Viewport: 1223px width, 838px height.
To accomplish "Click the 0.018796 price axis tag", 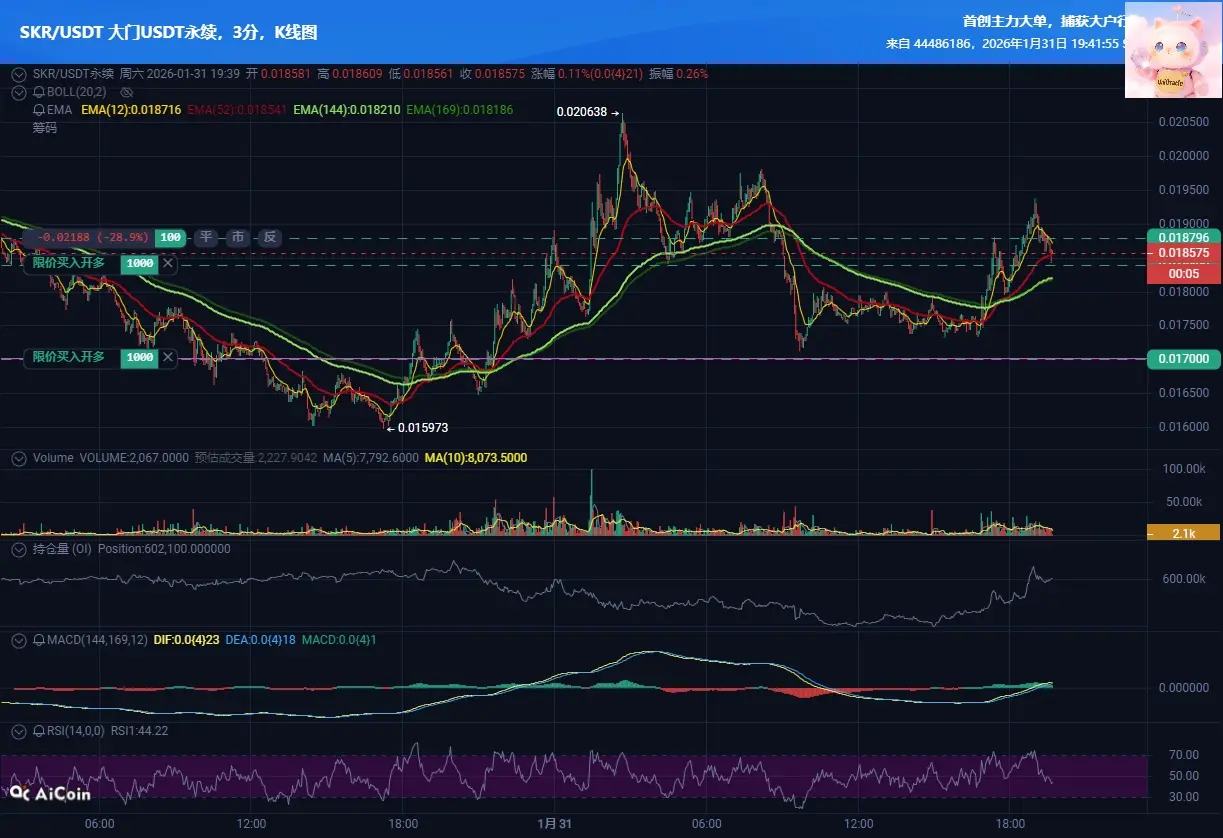I will 1182,238.
